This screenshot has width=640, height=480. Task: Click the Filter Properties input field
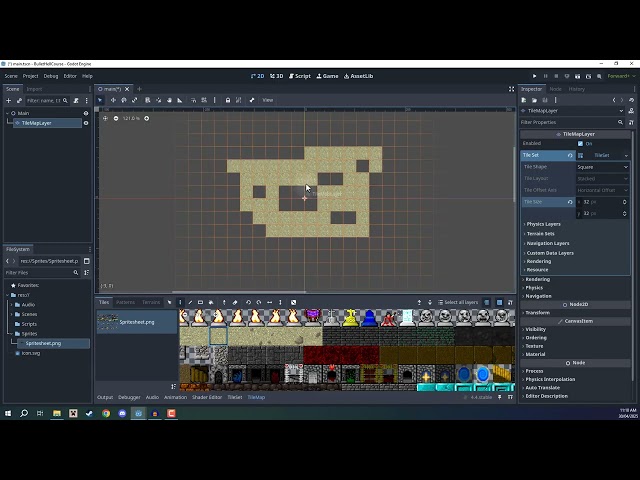click(x=572, y=122)
